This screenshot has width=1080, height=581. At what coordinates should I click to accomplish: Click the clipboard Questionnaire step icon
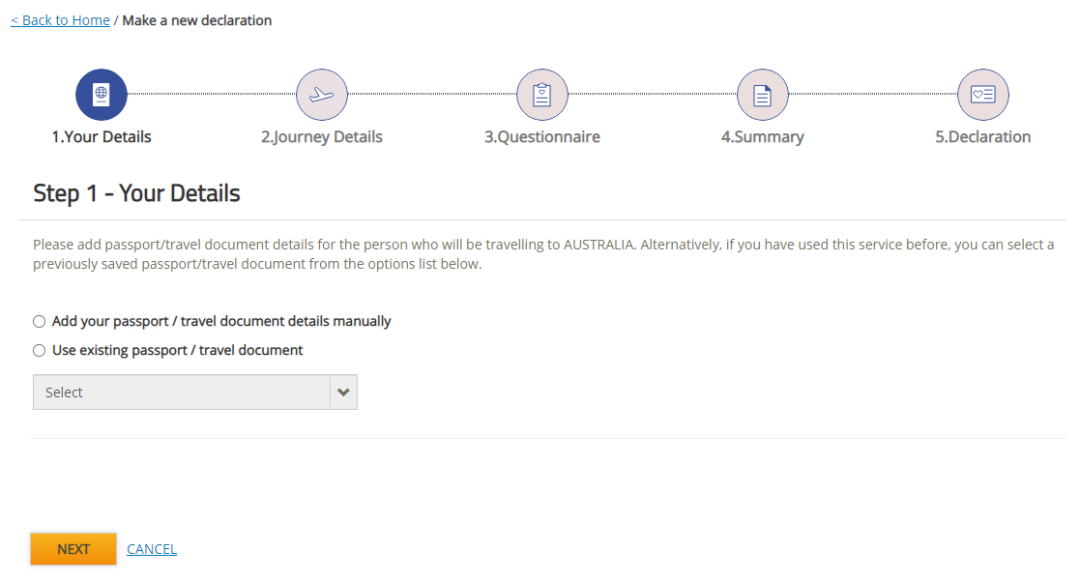[x=542, y=95]
